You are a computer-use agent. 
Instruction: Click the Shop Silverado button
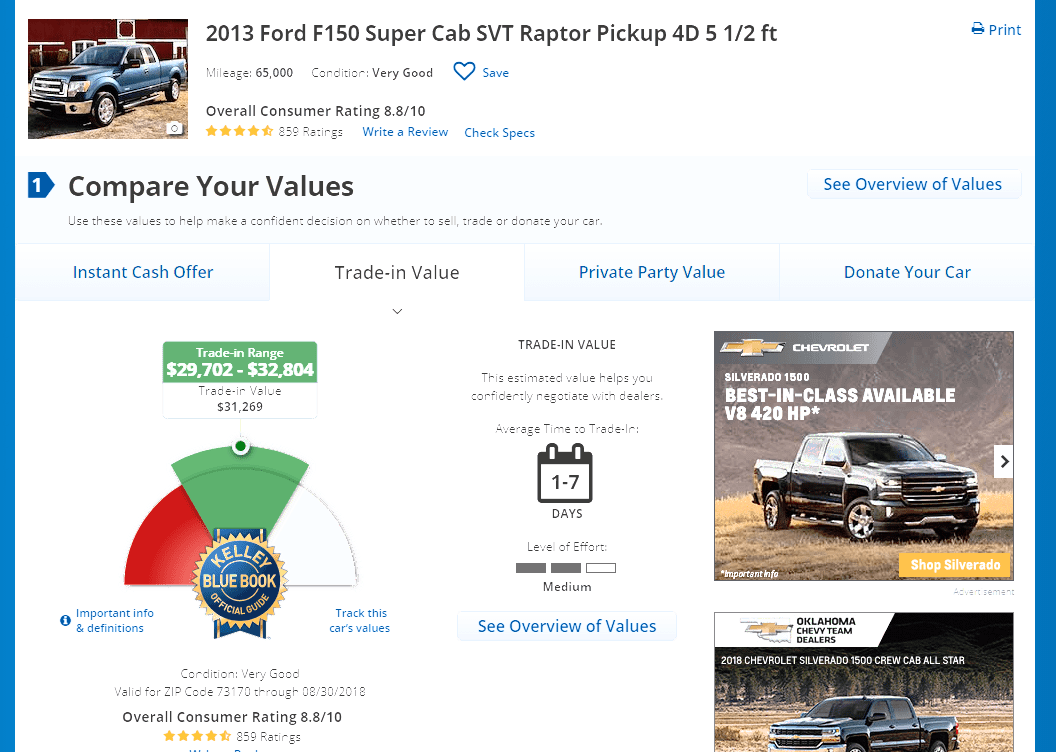955,565
